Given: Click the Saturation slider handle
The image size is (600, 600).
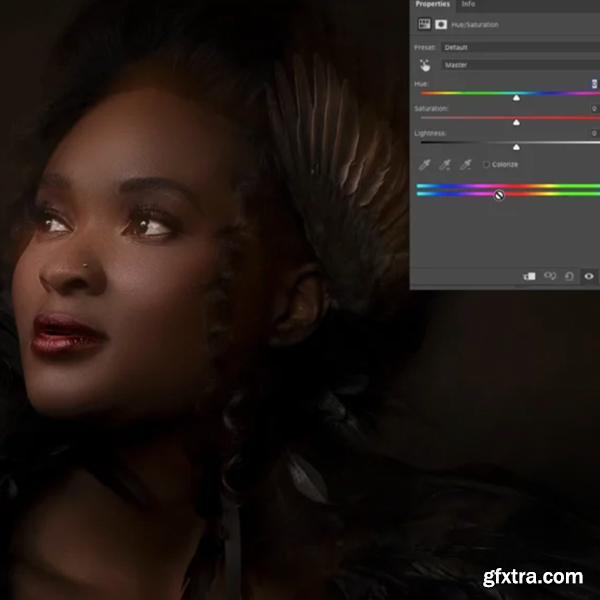Looking at the screenshot, I should tap(516, 122).
